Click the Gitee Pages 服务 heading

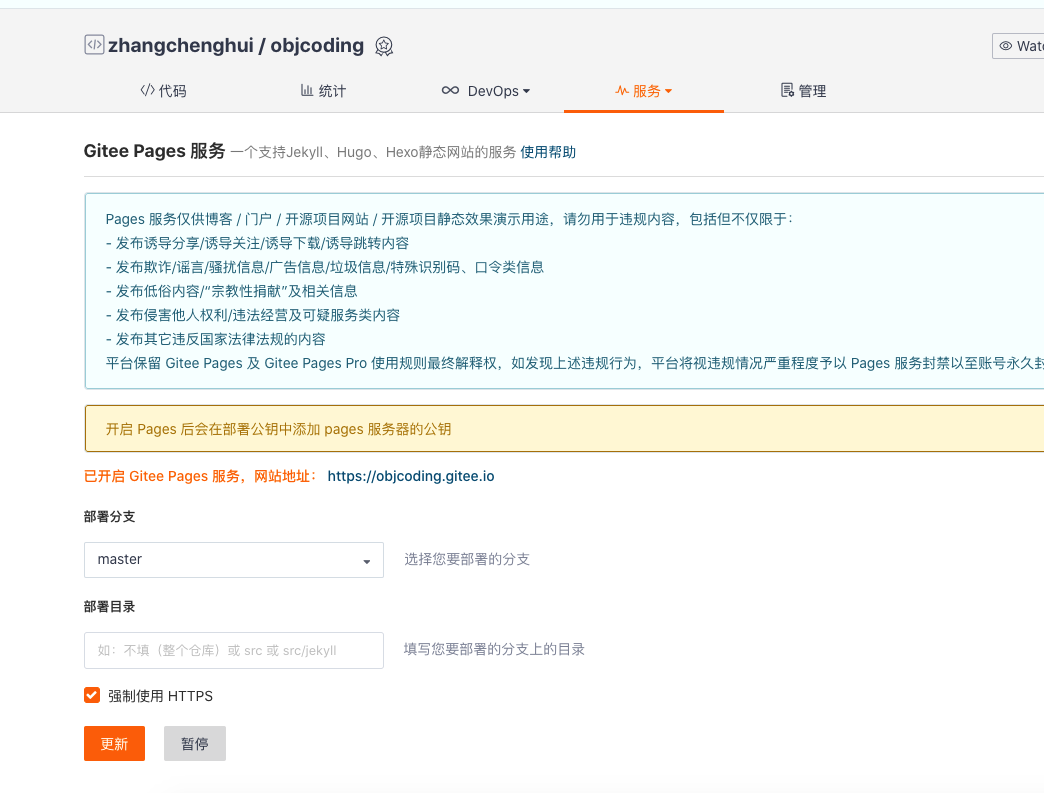(154, 151)
